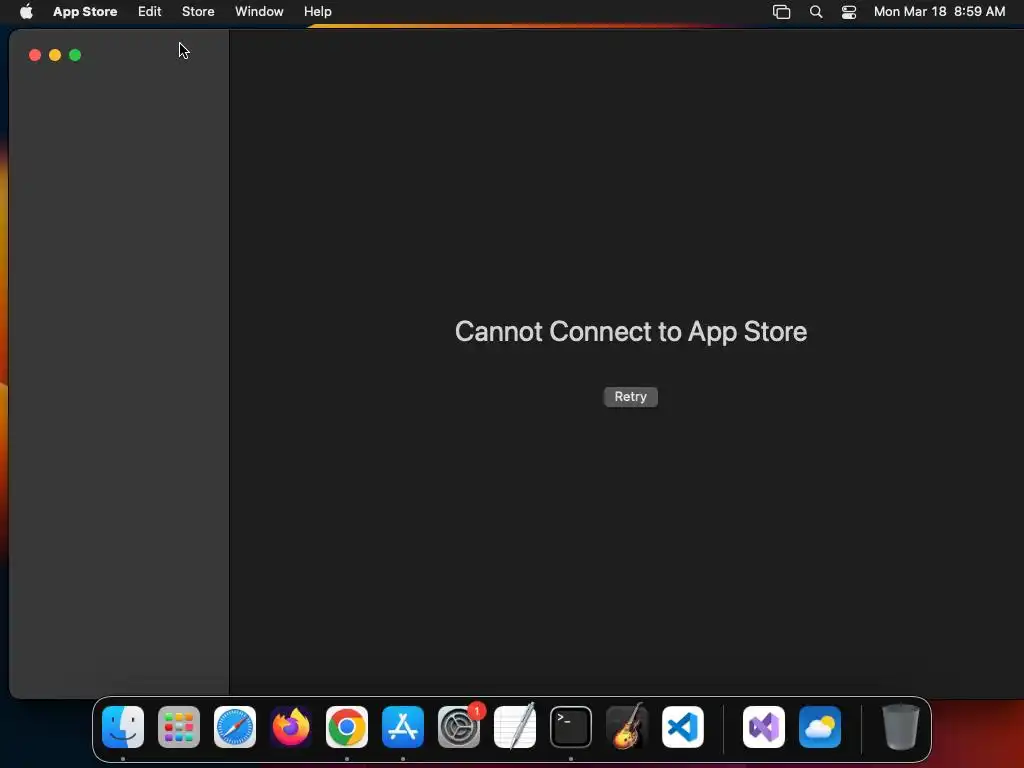Click the date and time display
The height and width of the screenshot is (768, 1024).
[x=939, y=12]
